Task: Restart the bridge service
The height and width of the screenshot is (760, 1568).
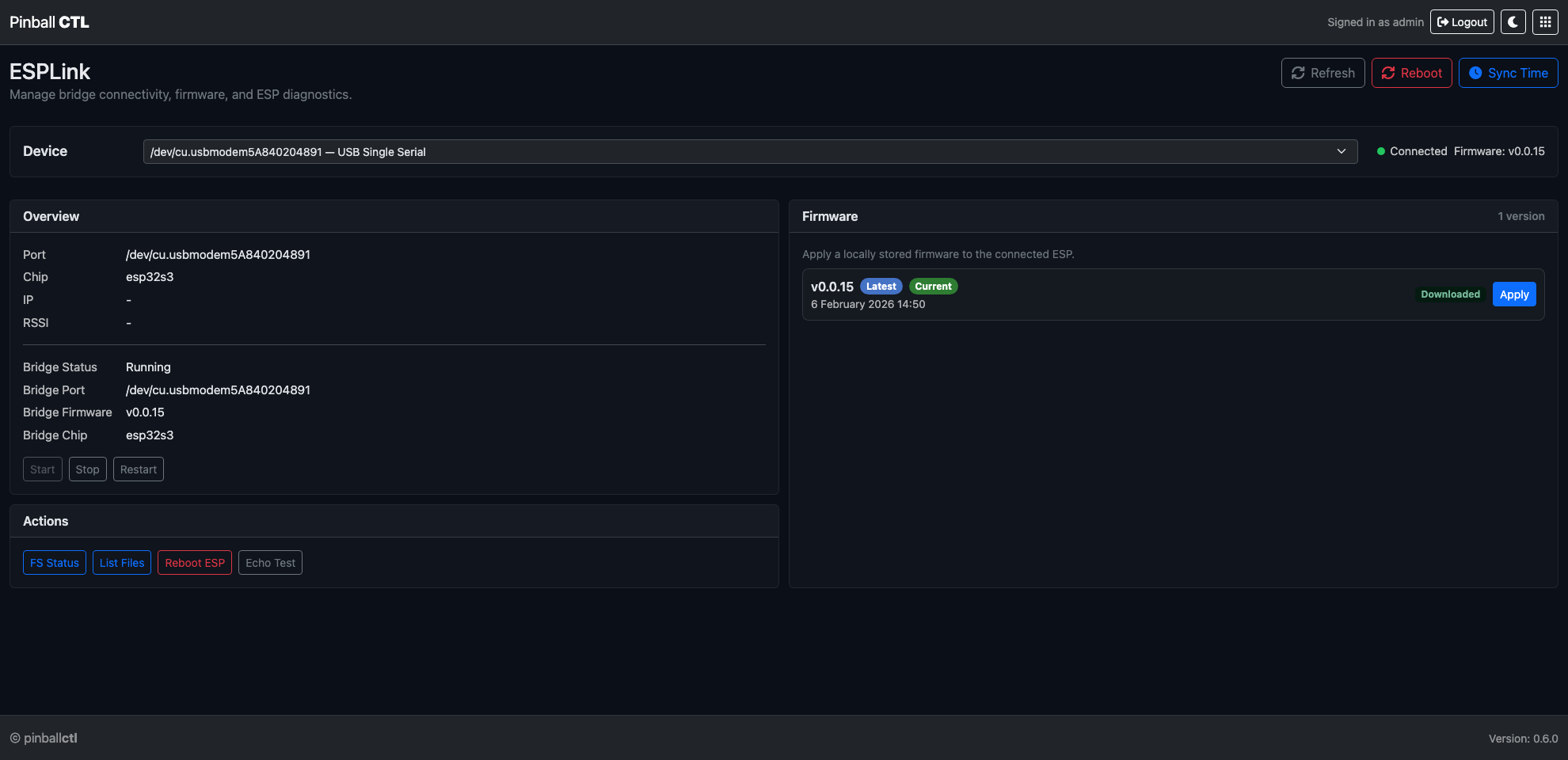Action: 138,469
